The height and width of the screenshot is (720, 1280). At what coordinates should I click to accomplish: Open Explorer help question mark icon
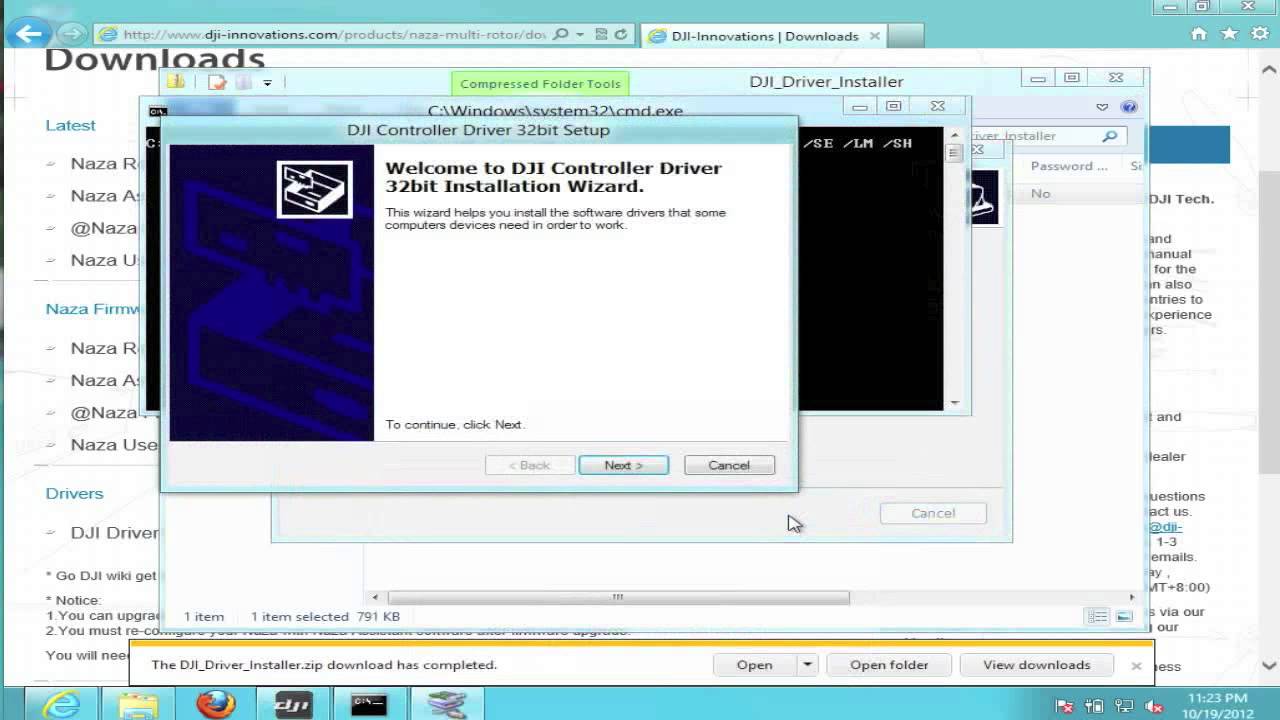1129,107
